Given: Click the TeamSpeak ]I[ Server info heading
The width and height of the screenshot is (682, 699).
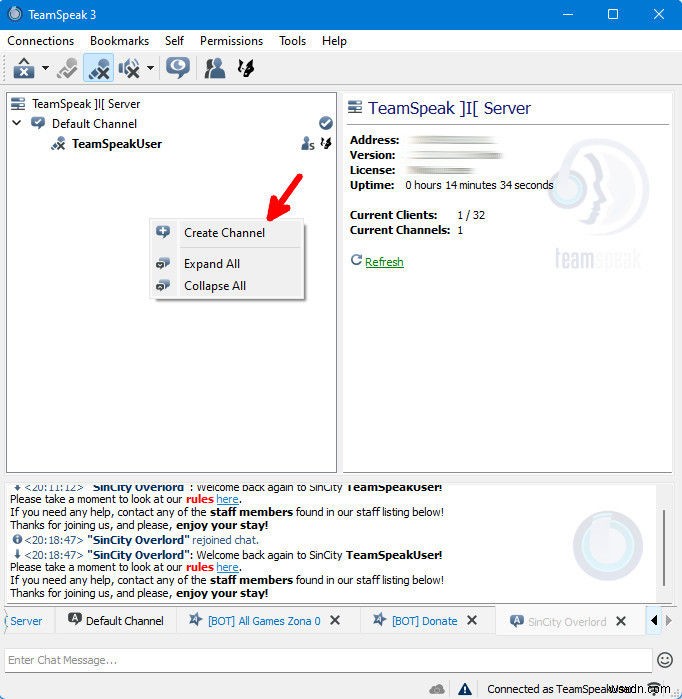Looking at the screenshot, I should (449, 108).
